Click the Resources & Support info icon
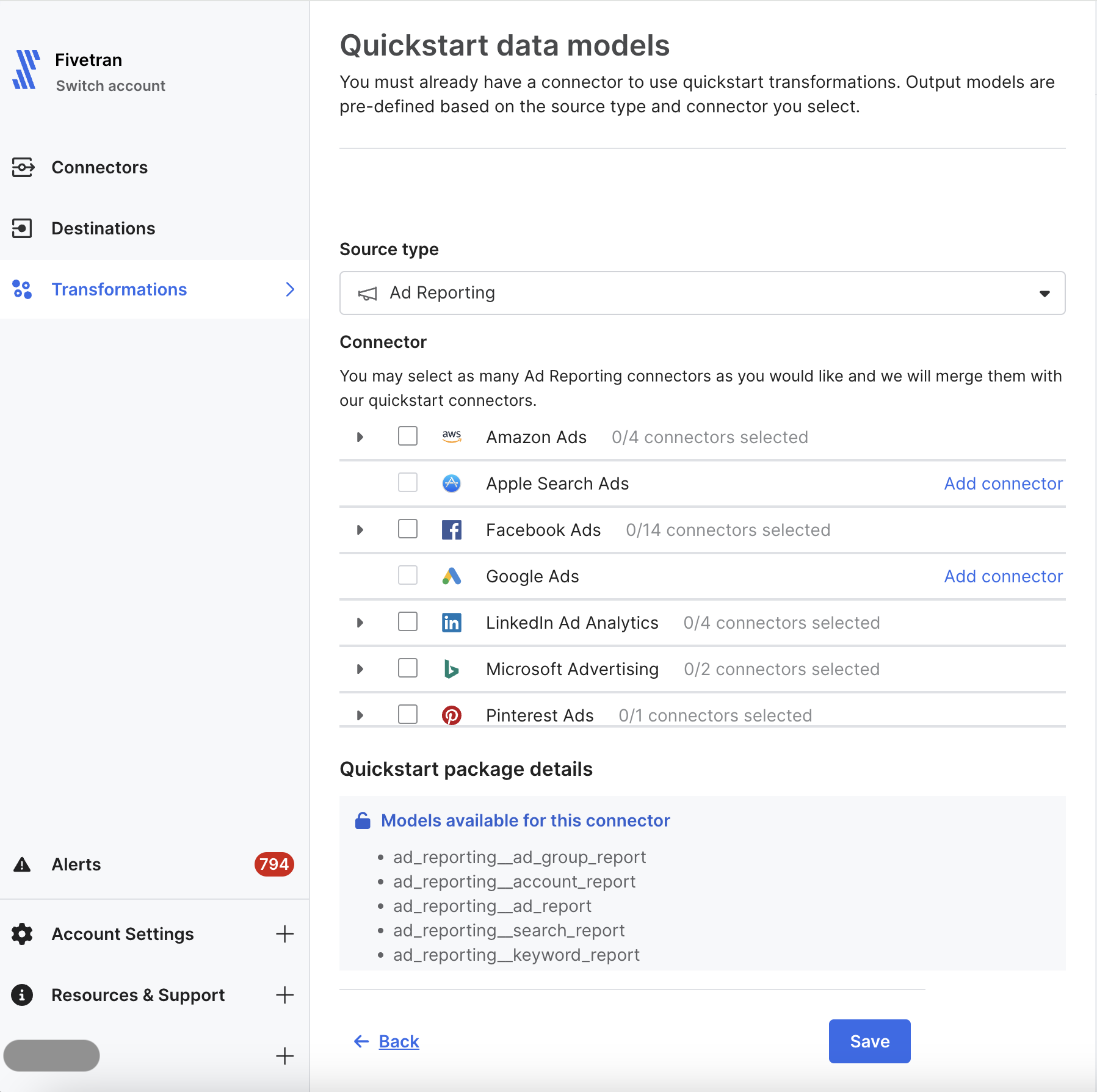 coord(22,995)
